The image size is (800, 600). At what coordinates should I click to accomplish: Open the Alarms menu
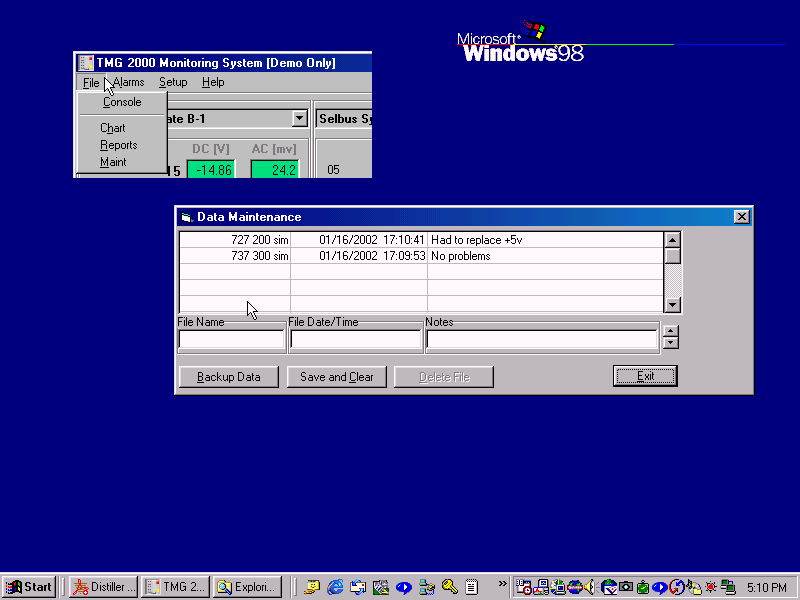point(128,82)
